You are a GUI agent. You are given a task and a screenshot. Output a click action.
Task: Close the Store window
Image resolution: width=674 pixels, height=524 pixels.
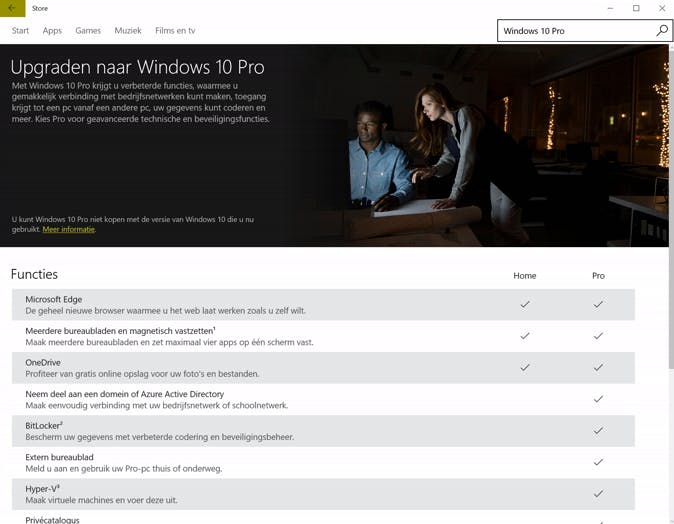[661, 8]
